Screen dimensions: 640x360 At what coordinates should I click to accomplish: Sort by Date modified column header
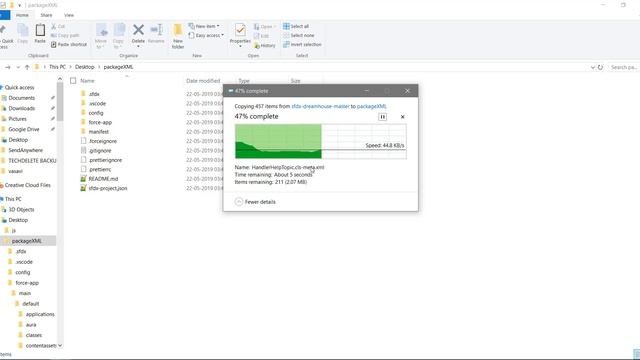point(203,81)
